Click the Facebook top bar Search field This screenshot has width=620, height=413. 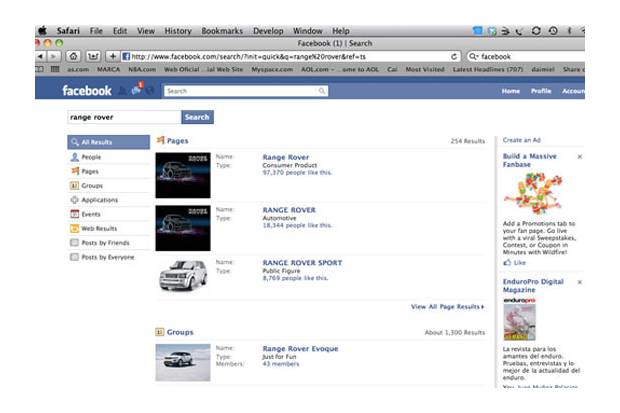246,91
